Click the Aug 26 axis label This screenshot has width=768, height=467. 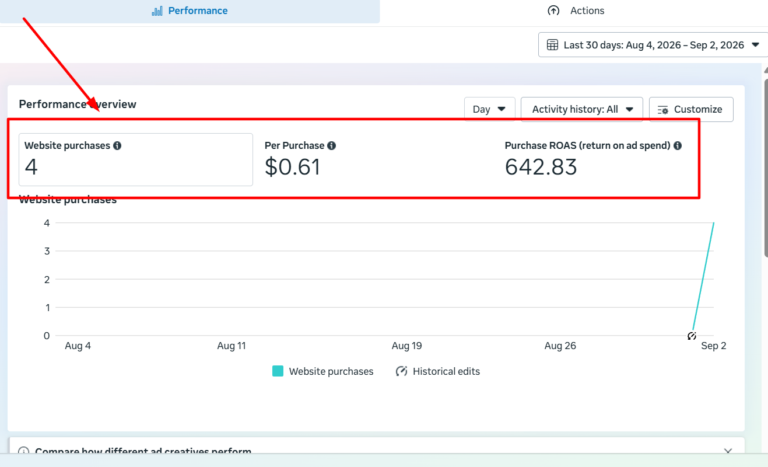[x=560, y=346]
